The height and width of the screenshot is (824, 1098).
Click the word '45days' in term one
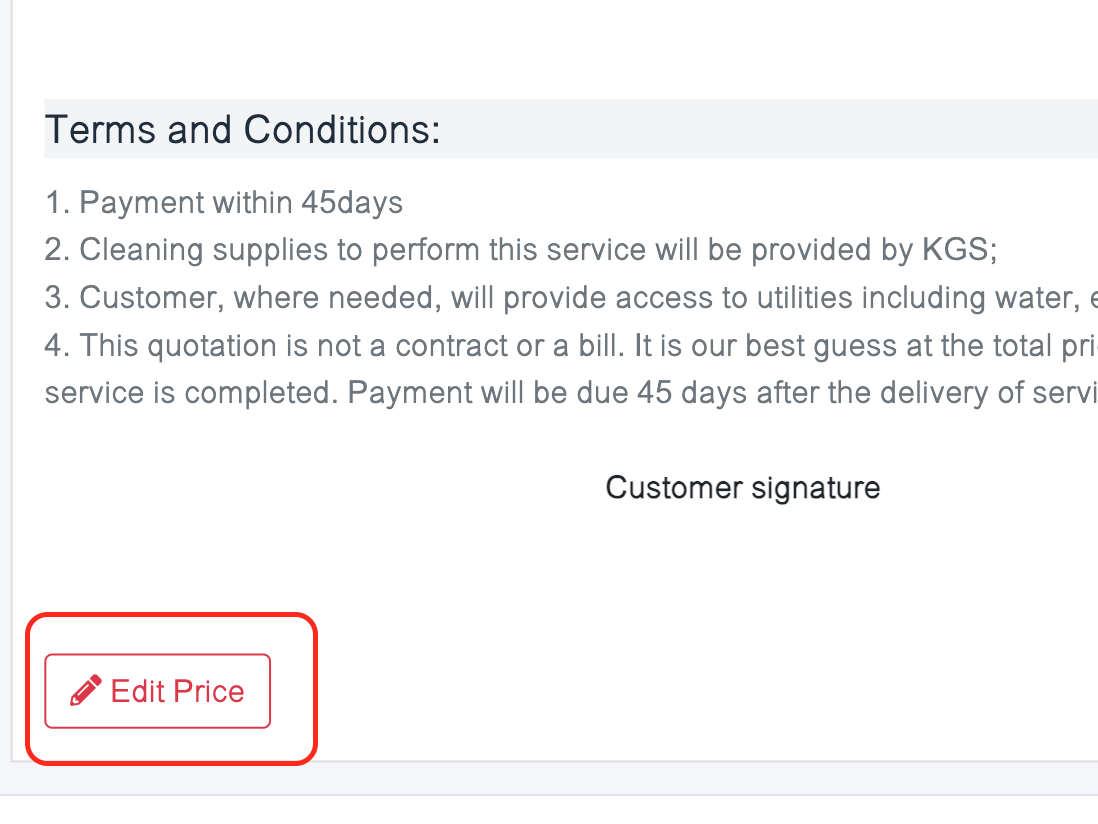click(352, 204)
